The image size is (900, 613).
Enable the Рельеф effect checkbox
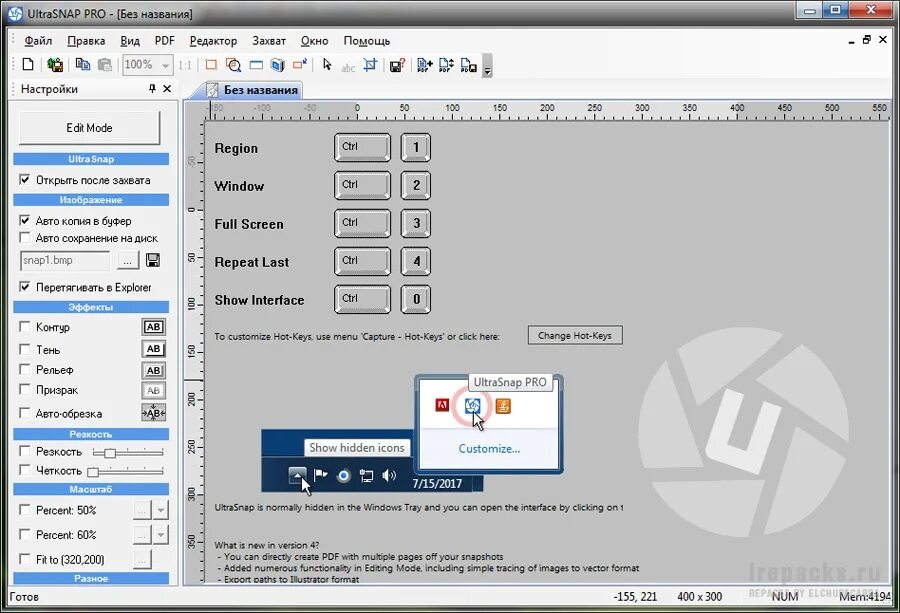point(25,369)
